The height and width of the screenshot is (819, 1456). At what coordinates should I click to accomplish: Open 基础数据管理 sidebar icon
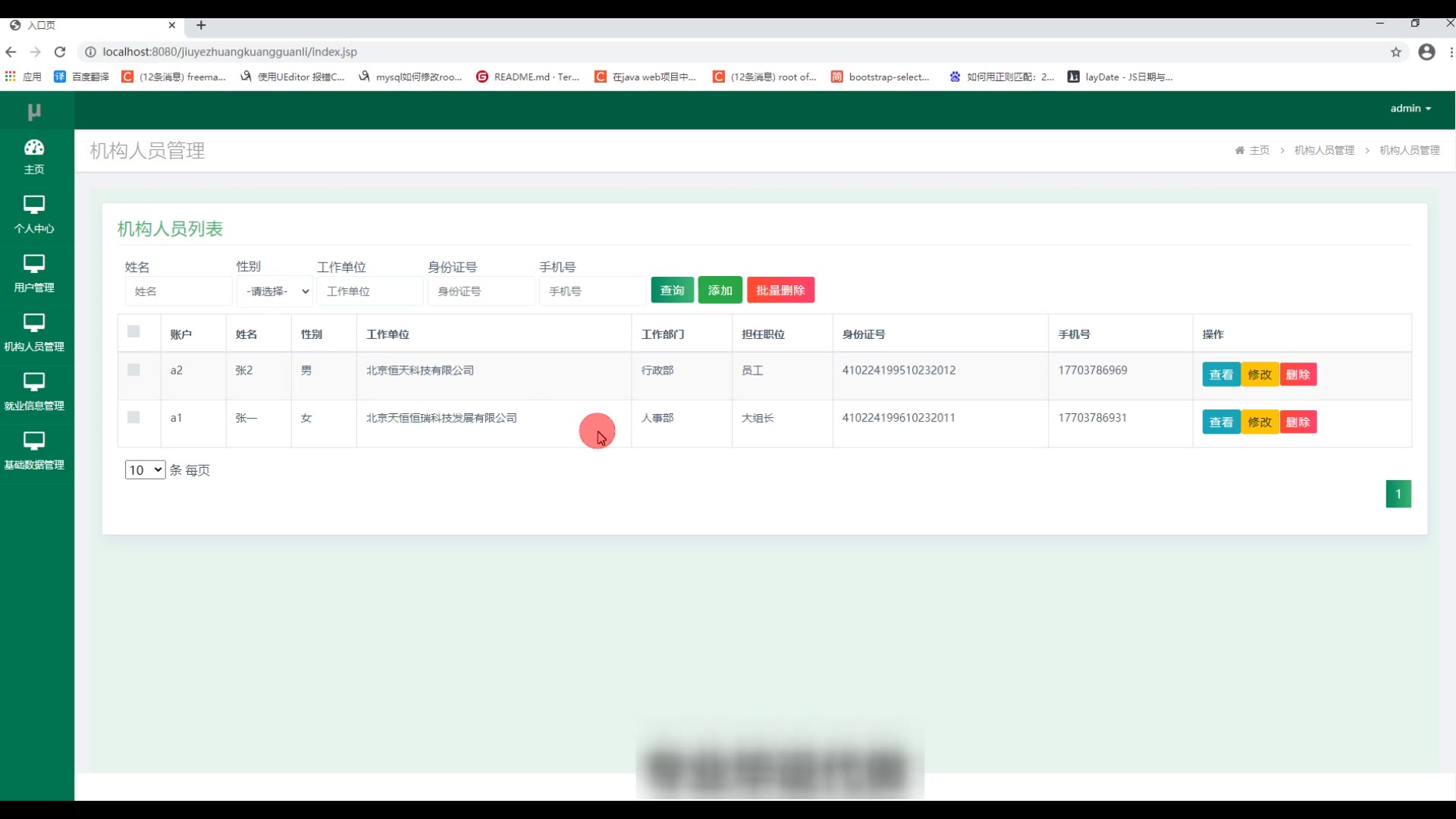[x=34, y=442]
